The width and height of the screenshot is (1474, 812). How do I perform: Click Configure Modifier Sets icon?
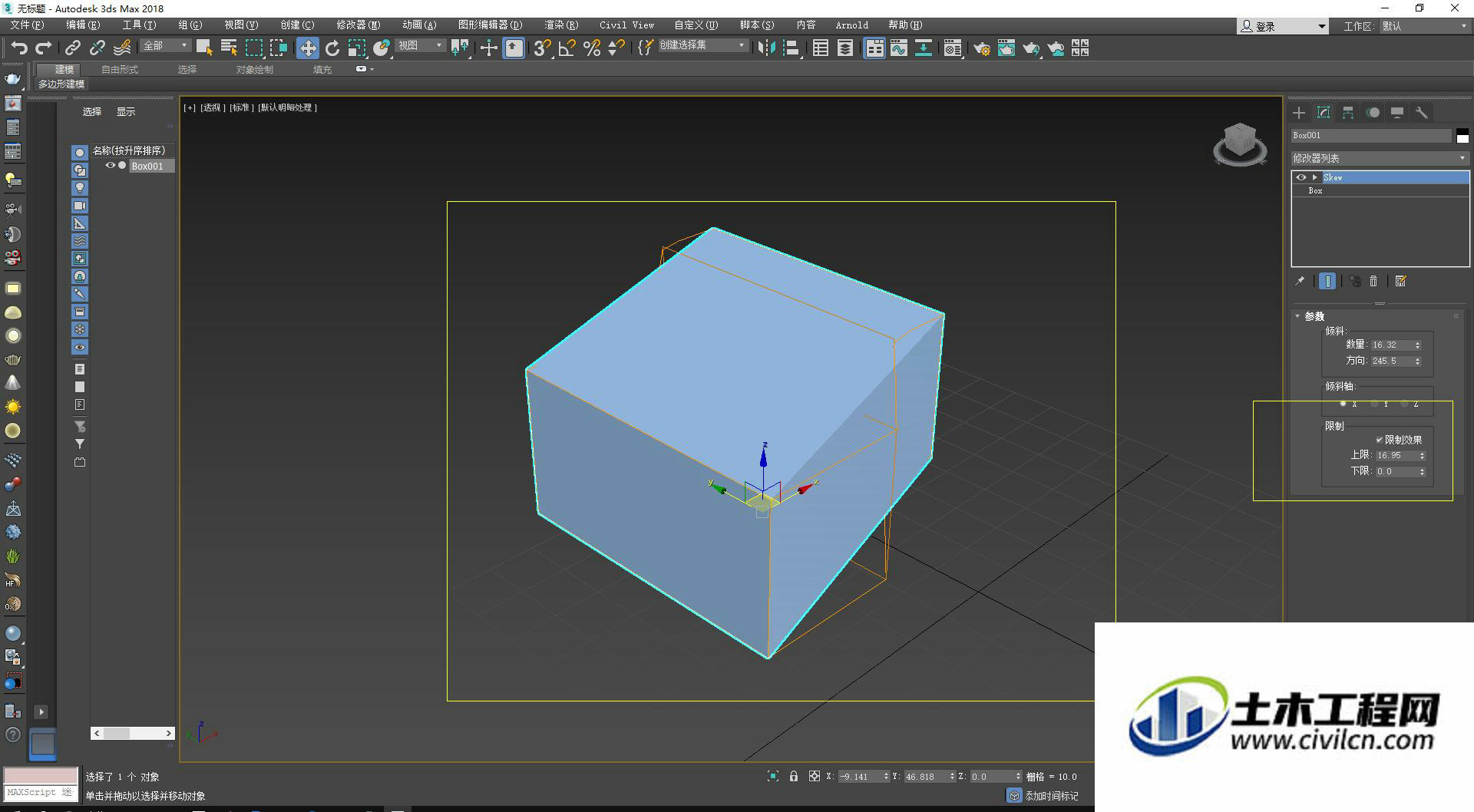pyautogui.click(x=1401, y=282)
